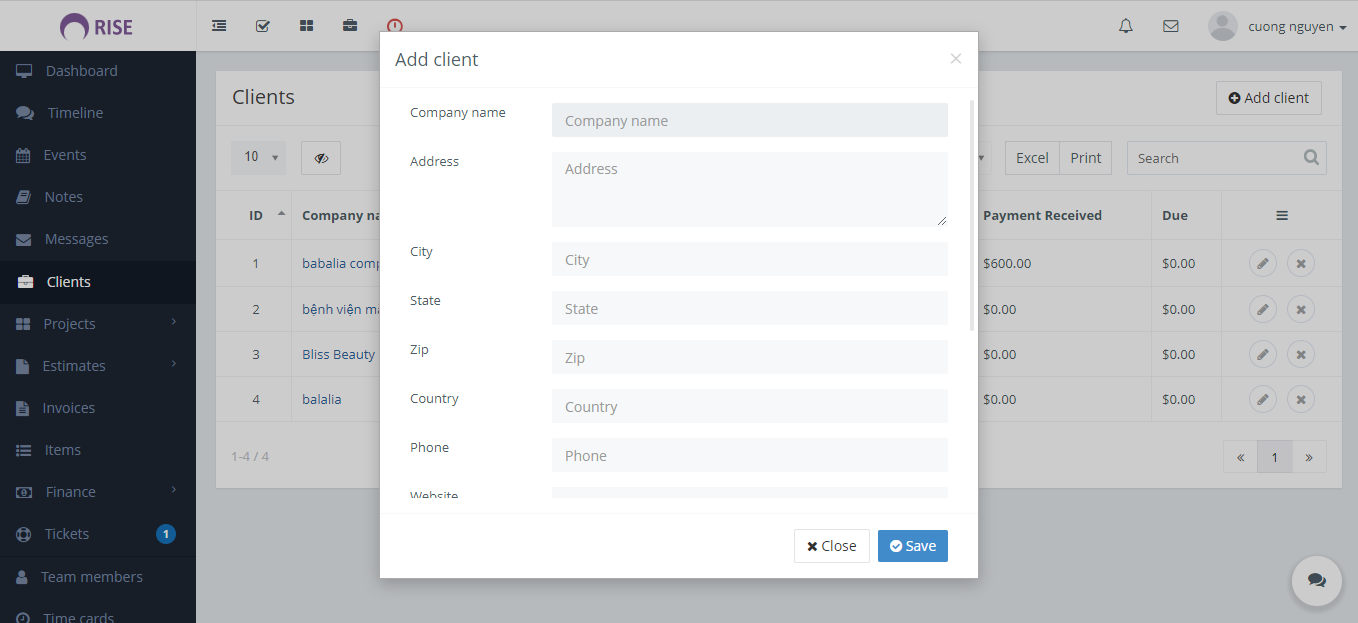Click the Phone input field
The width and height of the screenshot is (1358, 623).
tap(750, 455)
